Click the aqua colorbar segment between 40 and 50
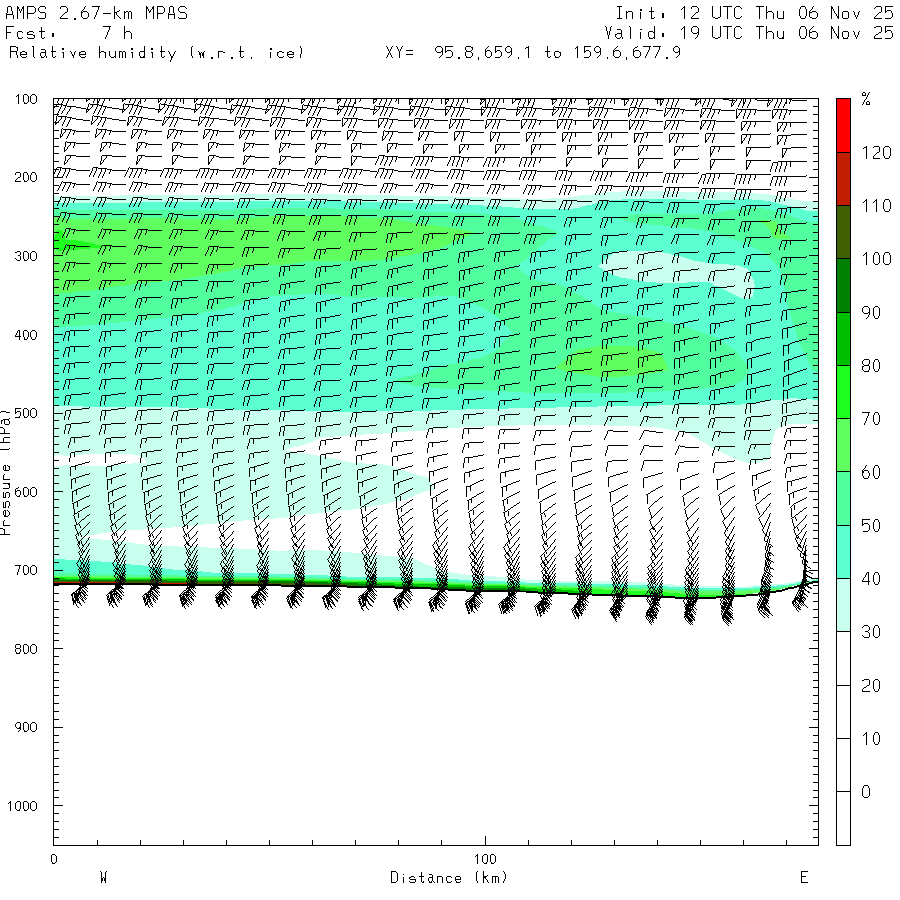The height and width of the screenshot is (900, 900). [843, 552]
